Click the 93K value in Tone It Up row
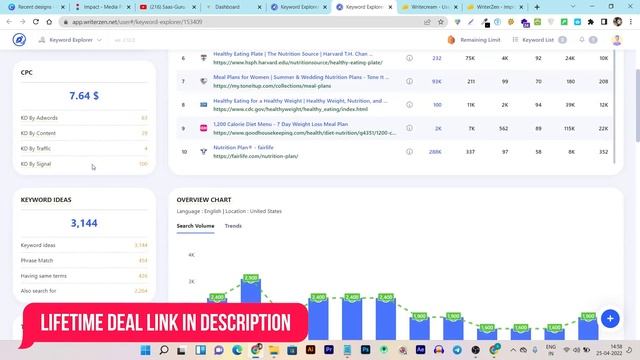Screen dimensions: 640x360 pyautogui.click(x=436, y=82)
